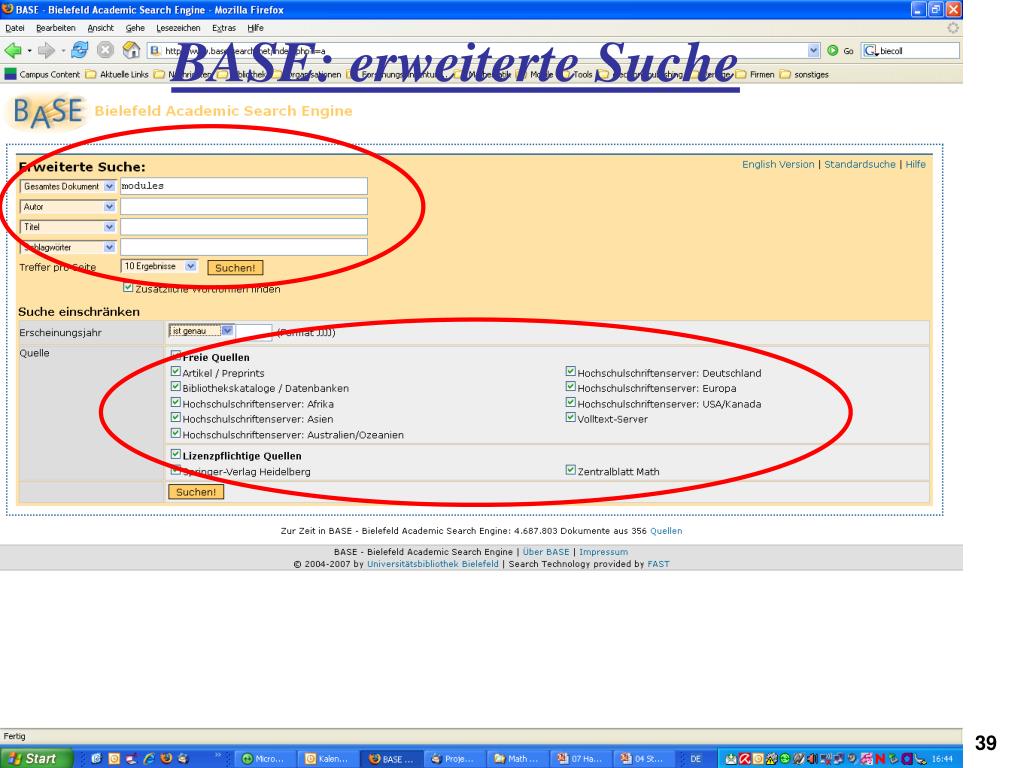Open the Hilfe link on the page
1024x768 pixels.
(915, 165)
